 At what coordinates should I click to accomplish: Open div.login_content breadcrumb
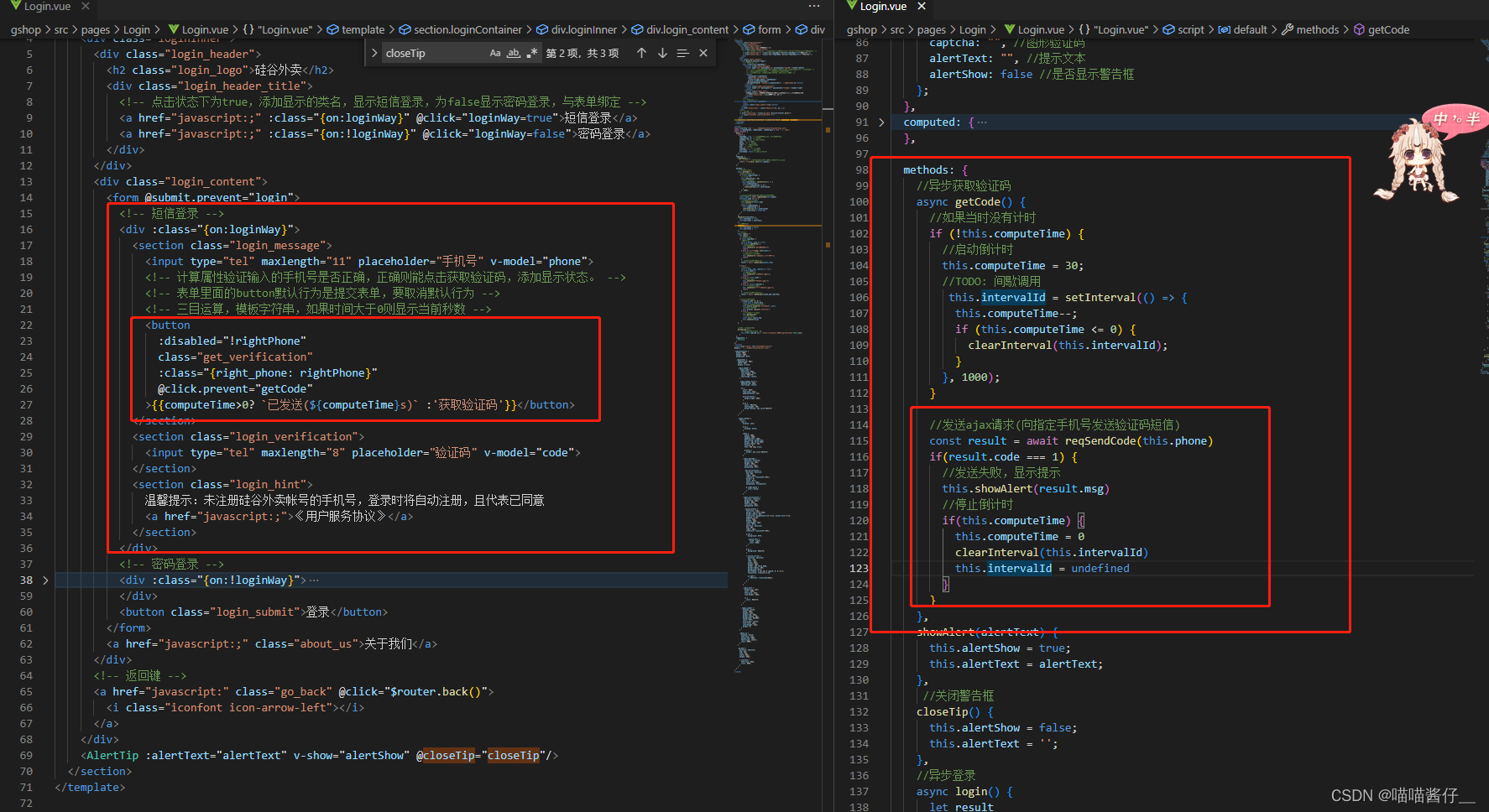click(x=680, y=29)
